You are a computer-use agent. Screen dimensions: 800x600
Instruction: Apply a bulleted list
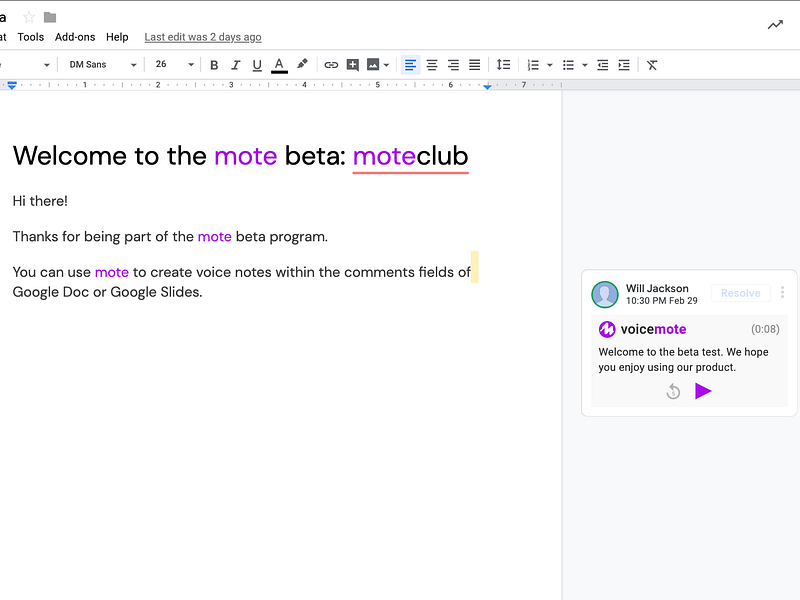568,65
